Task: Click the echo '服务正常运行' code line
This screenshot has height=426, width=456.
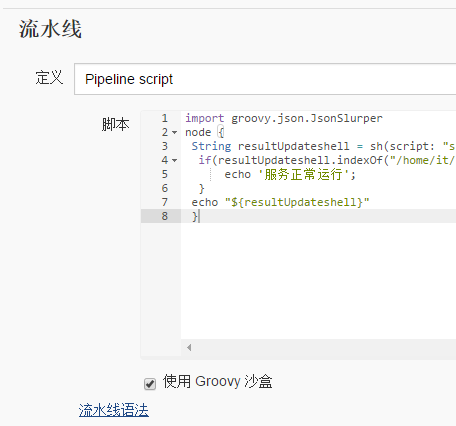Action: point(290,174)
